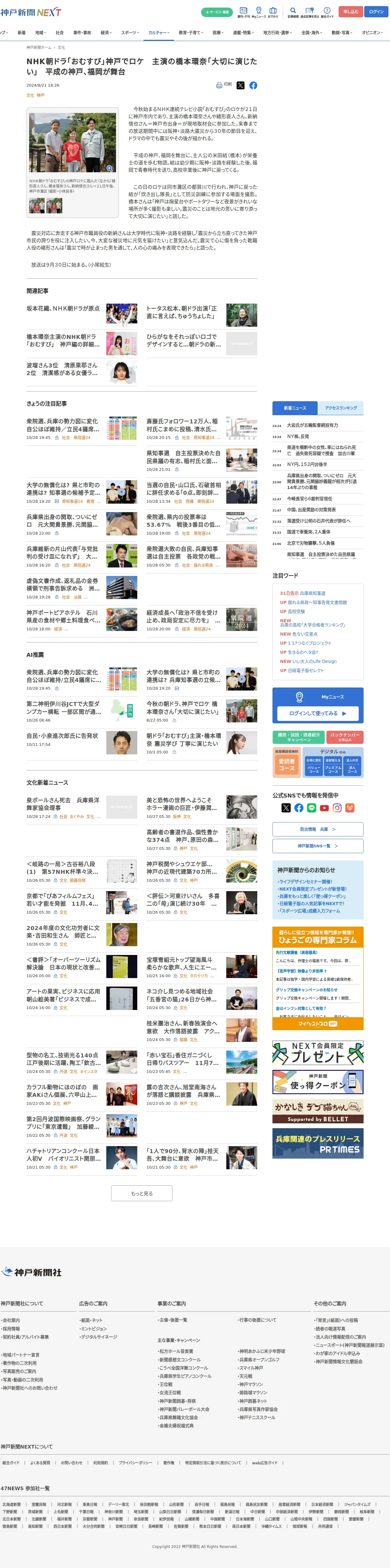Open the 使っ得クーポン banner
Viewport: 390px width, 1568px height.
318,1083
